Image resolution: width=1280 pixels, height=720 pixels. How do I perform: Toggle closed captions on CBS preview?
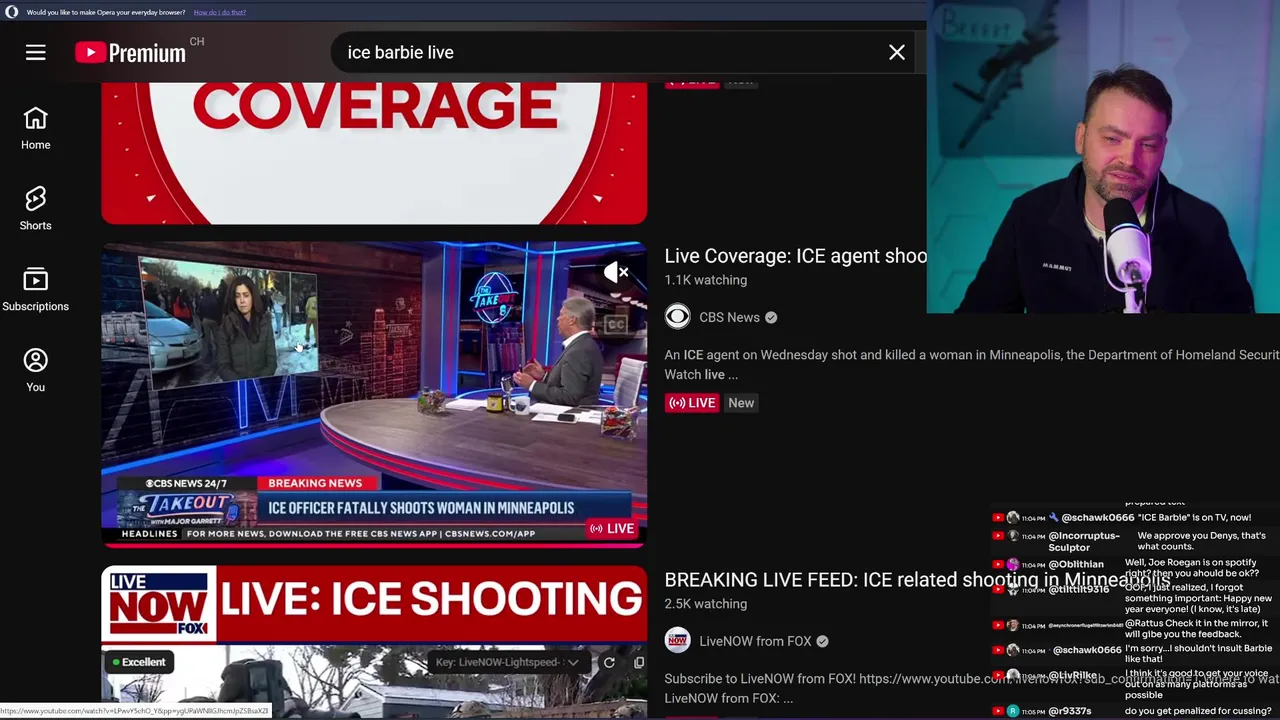pyautogui.click(x=615, y=324)
